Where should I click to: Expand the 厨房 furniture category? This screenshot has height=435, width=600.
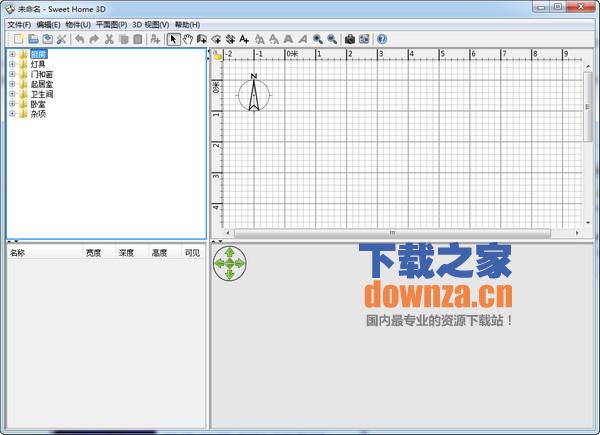click(12, 54)
